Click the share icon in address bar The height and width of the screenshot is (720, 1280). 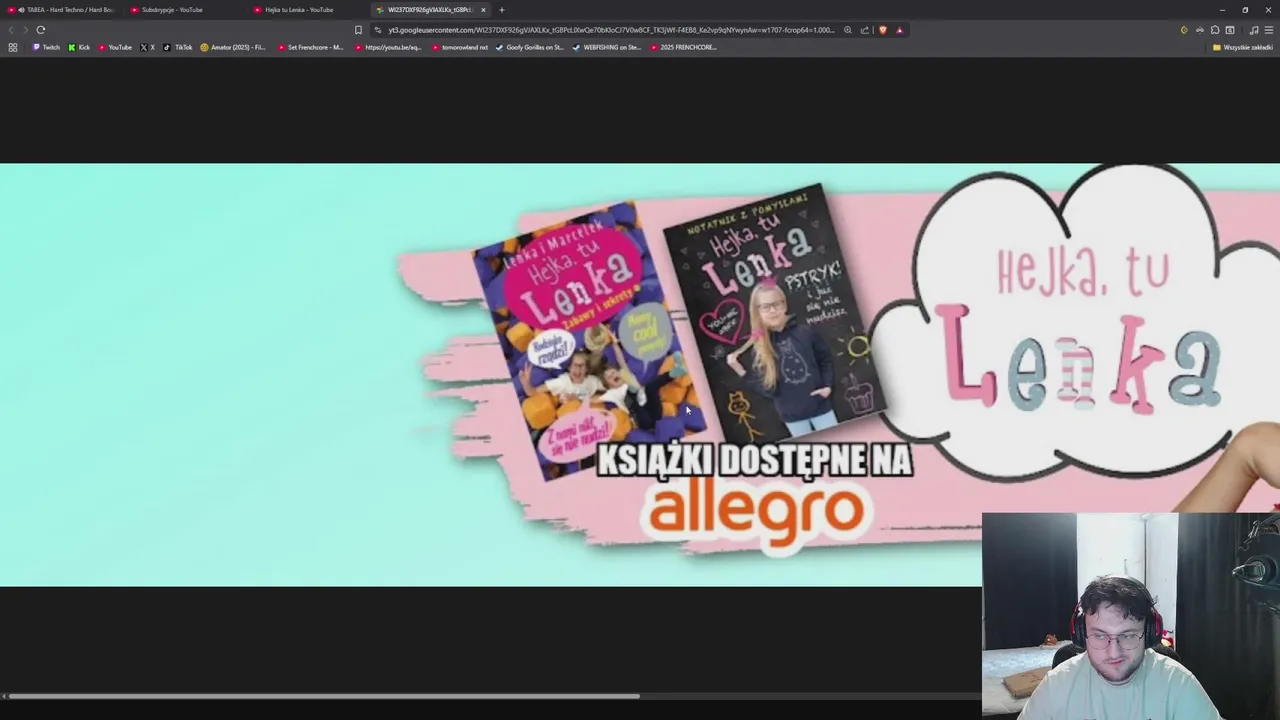[x=865, y=30]
